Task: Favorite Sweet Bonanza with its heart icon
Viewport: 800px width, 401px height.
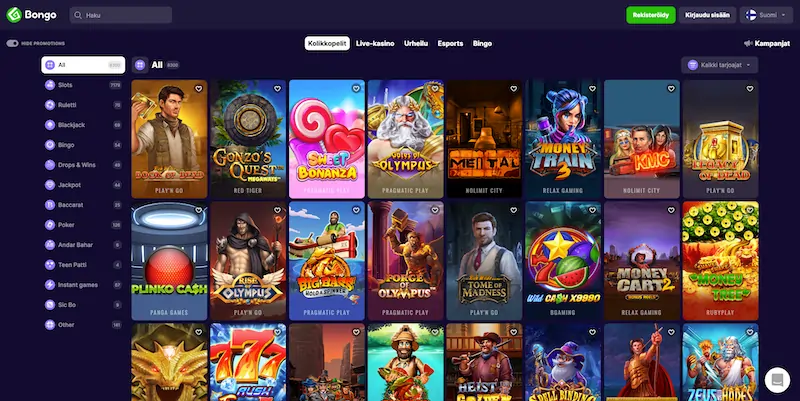Action: [356, 89]
